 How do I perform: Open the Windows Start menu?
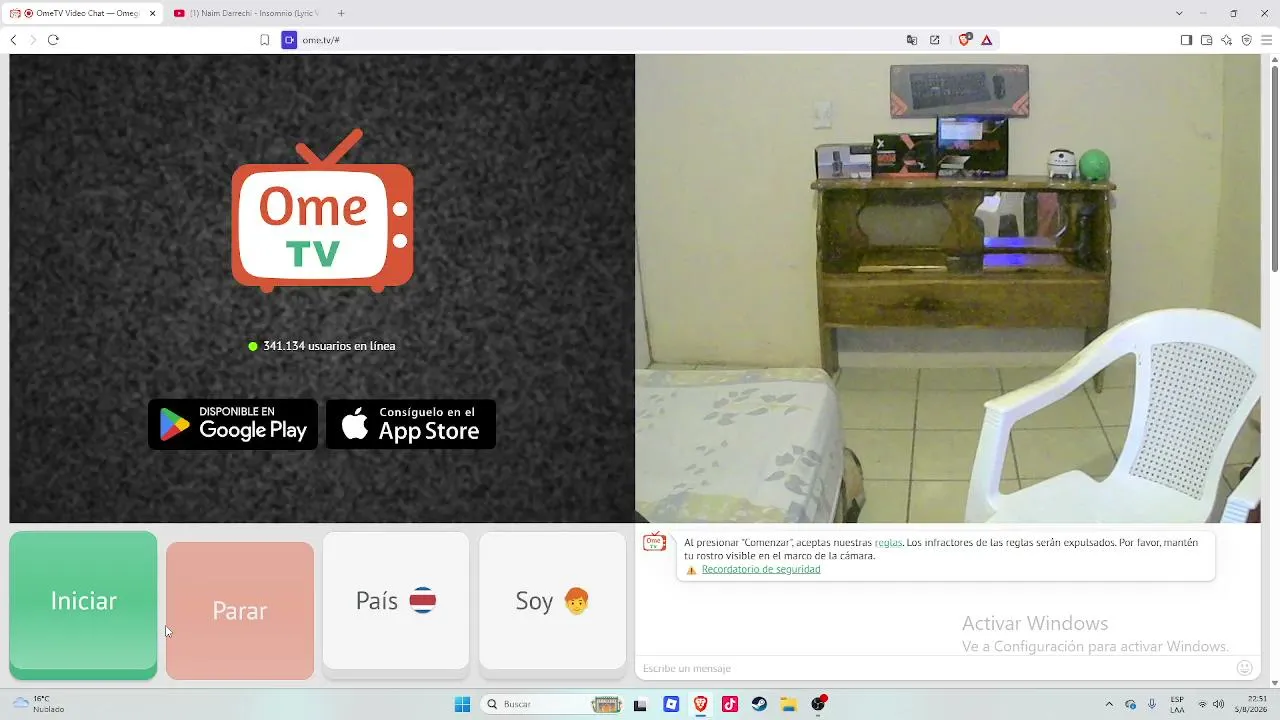[x=462, y=704]
